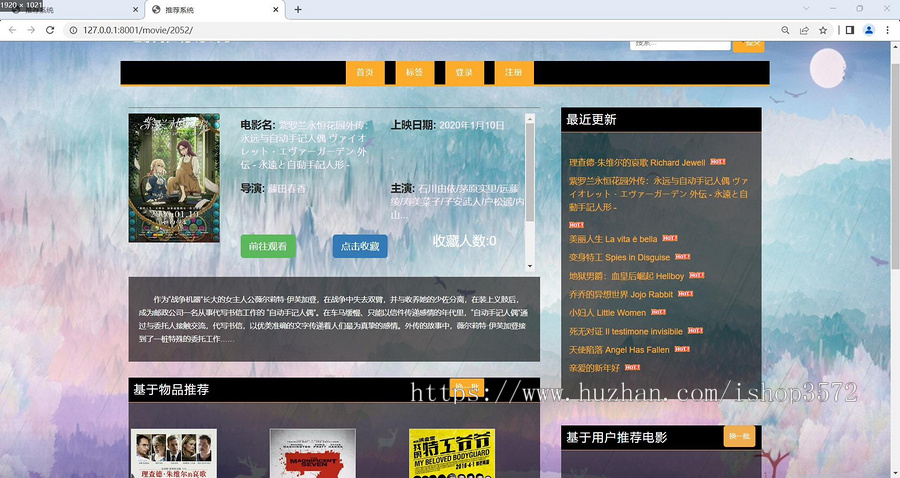The height and width of the screenshot is (478, 900).
Task: Open 亲爱的新年好 link
Action: (594, 368)
